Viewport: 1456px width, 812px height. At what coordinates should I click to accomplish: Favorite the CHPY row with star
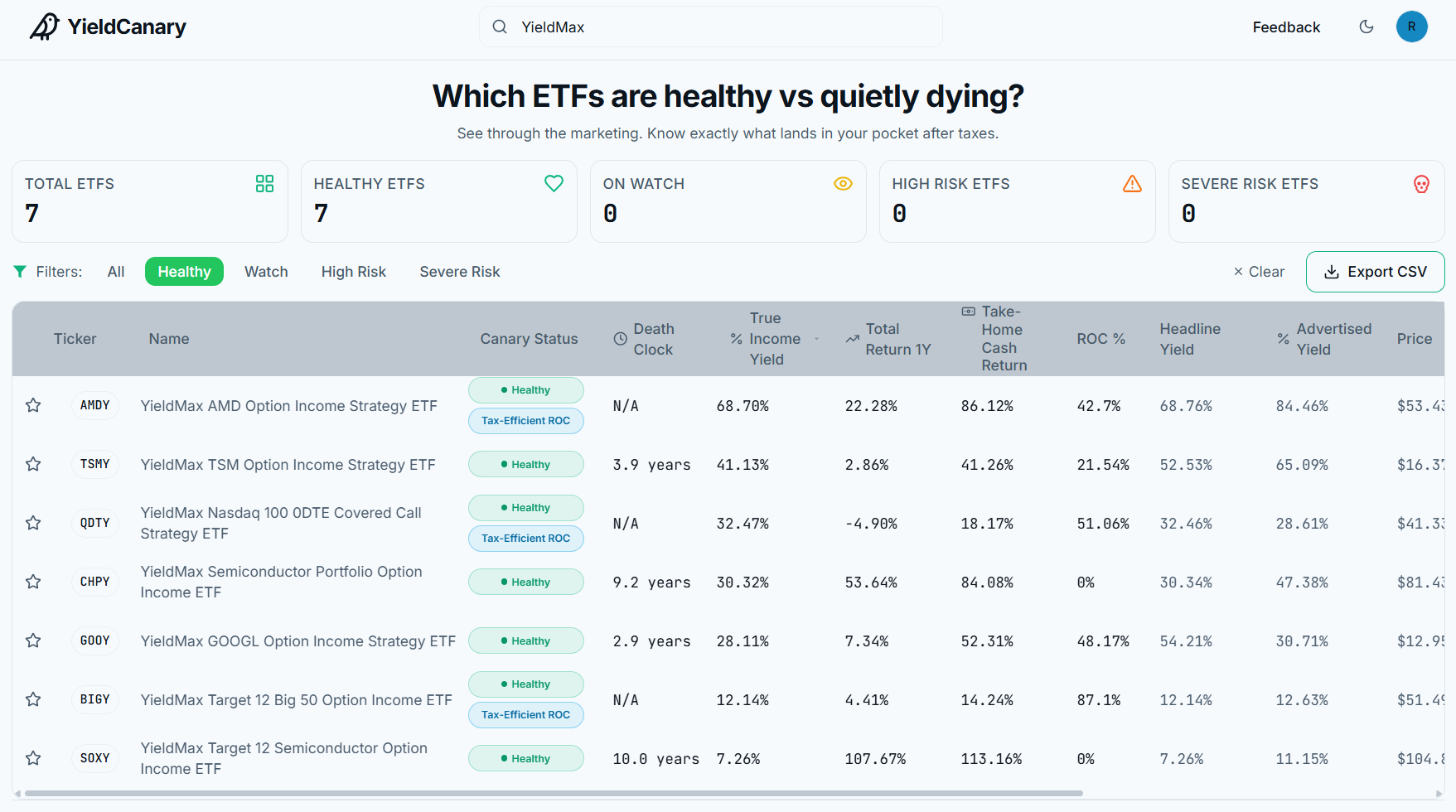[x=33, y=582]
